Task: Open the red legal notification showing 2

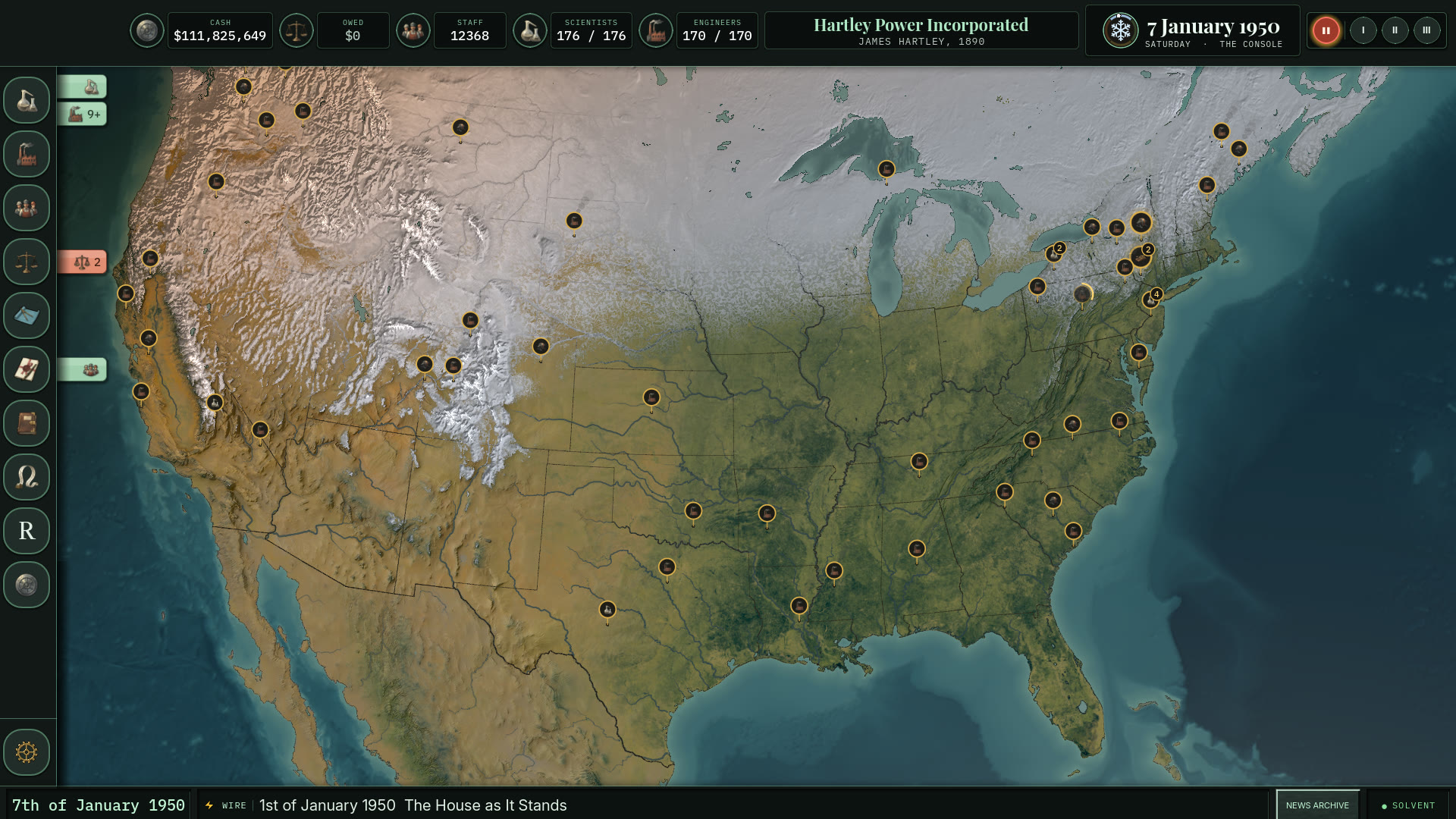Action: click(x=83, y=262)
